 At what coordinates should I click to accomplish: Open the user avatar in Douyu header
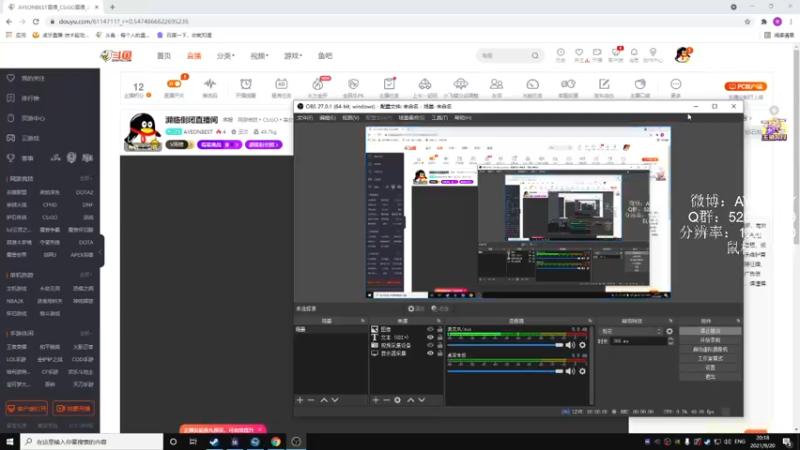682,55
